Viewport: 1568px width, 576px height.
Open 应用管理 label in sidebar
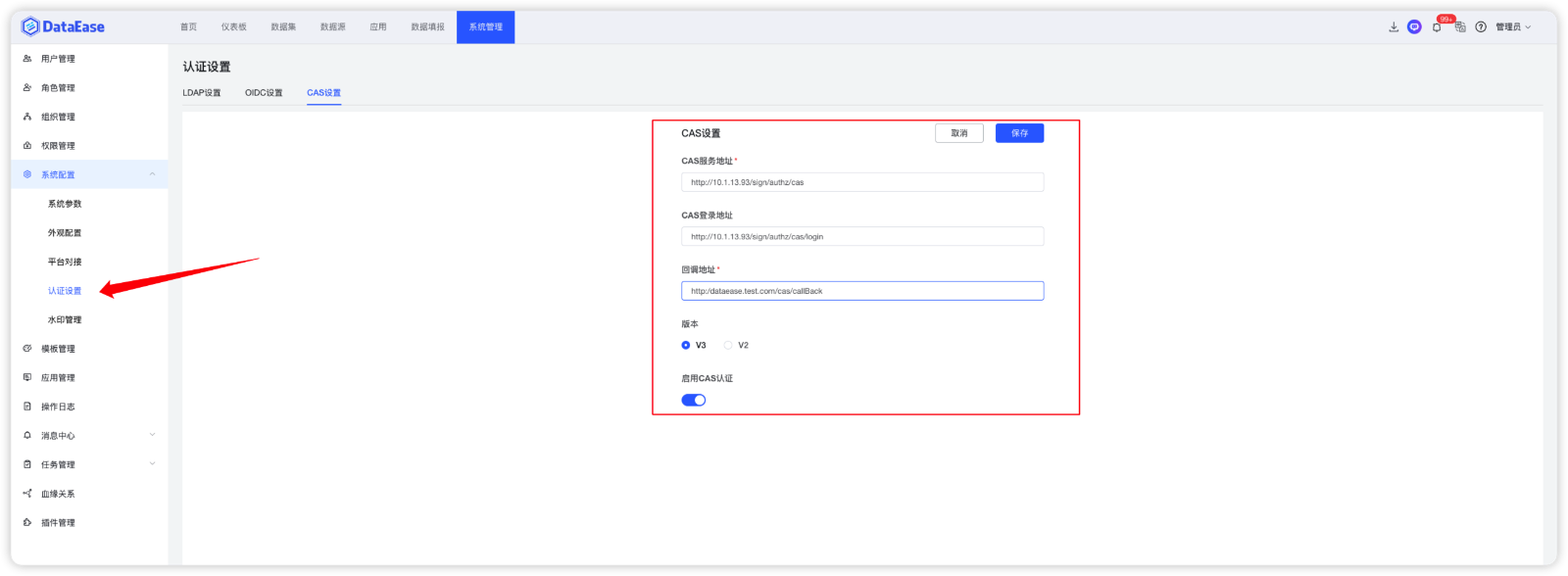(58, 377)
